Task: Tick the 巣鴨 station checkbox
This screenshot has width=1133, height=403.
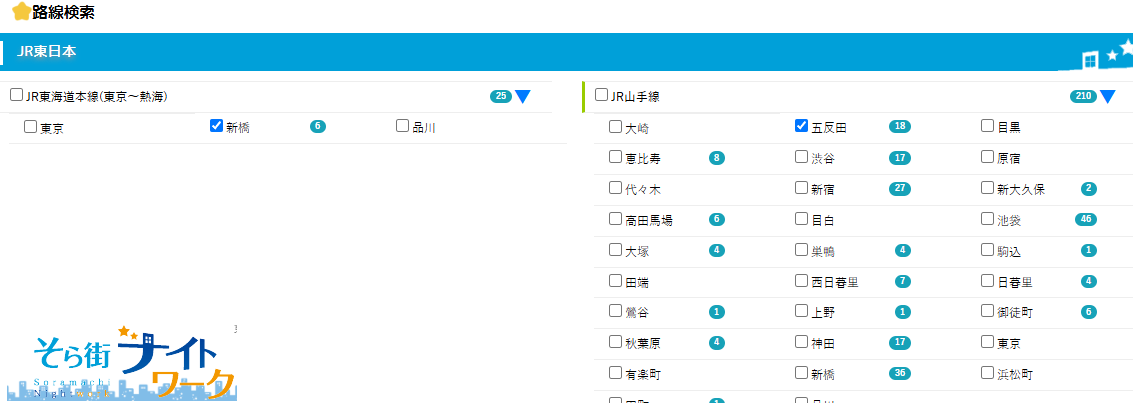Action: point(801,249)
